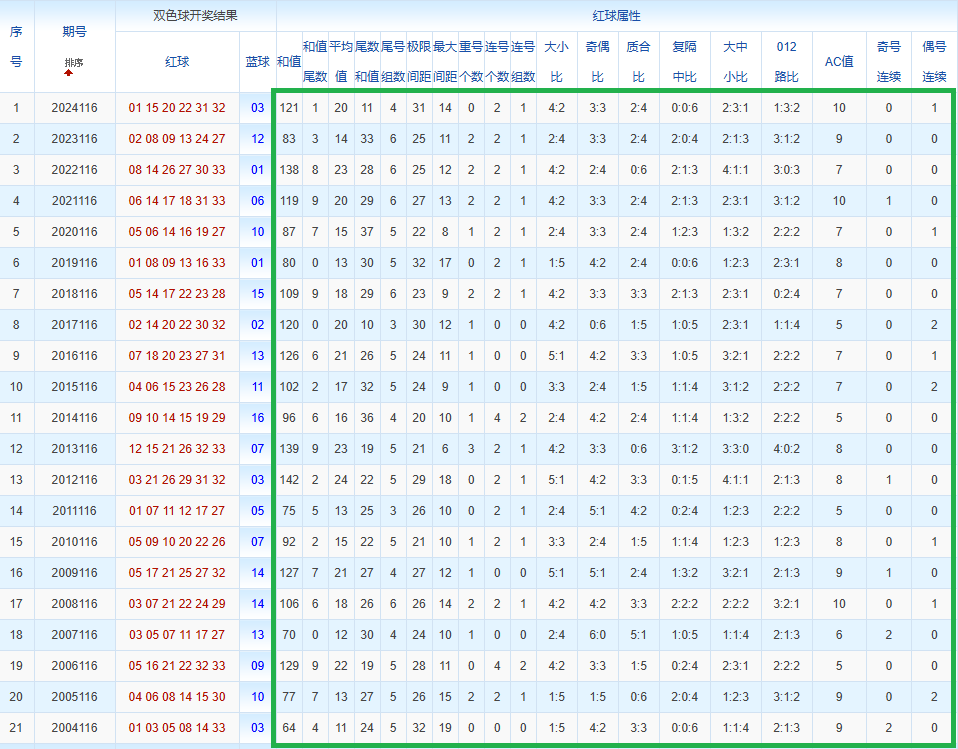Click the 大小比 column header
Image resolution: width=958 pixels, height=749 pixels.
[557, 62]
